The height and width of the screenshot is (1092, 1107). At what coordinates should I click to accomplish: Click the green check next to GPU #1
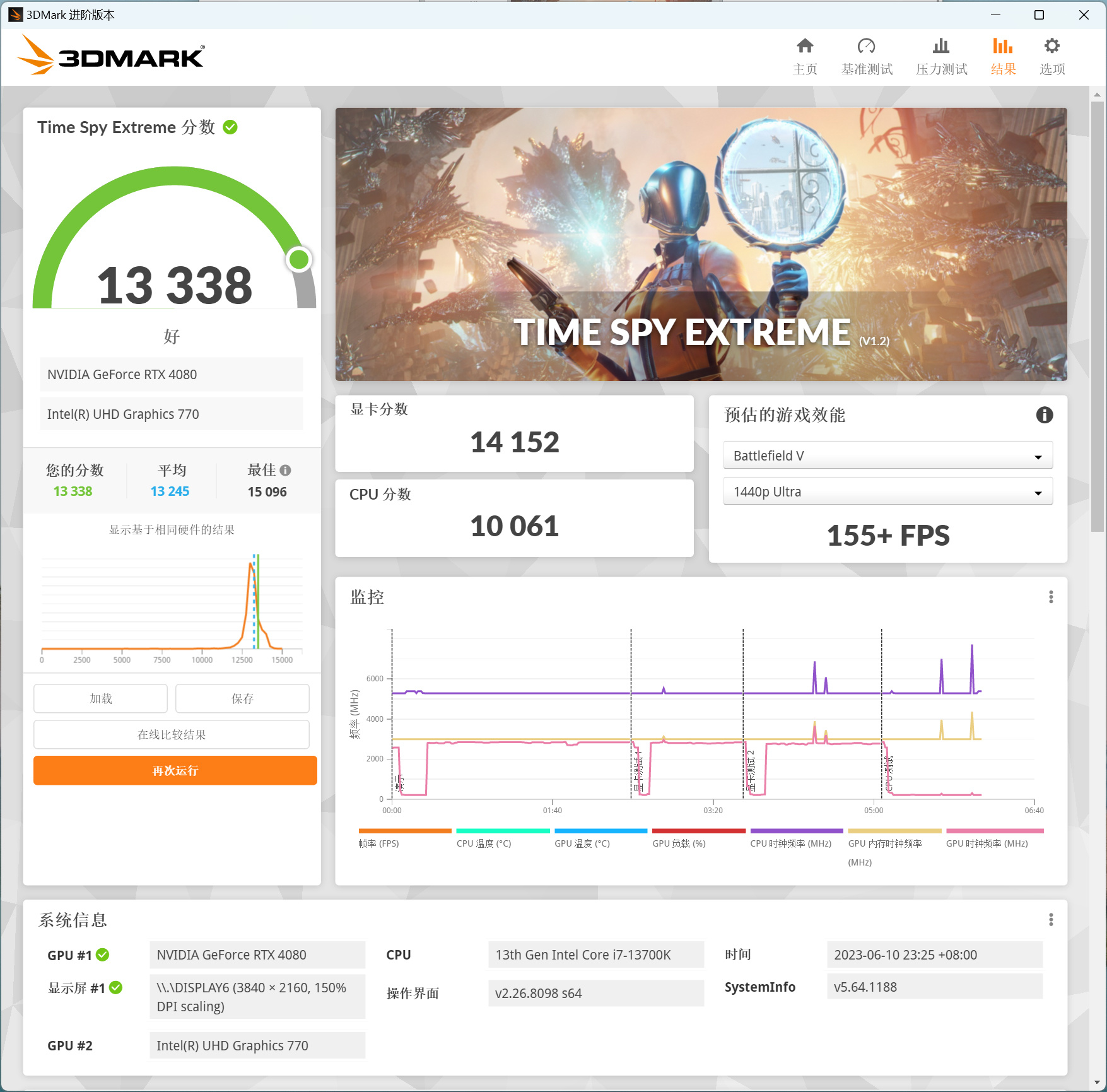(x=103, y=954)
